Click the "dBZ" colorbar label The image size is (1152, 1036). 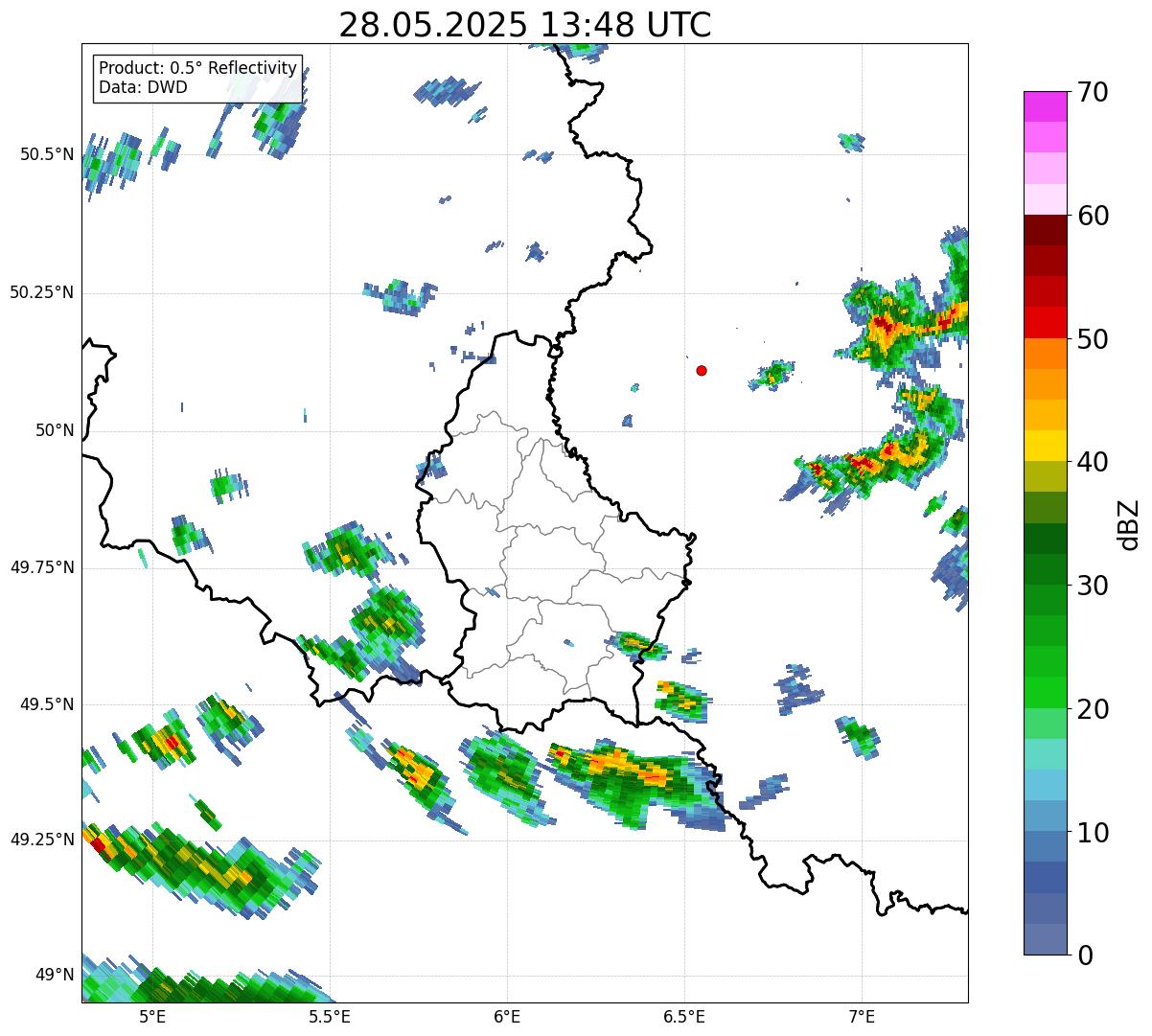(1129, 523)
